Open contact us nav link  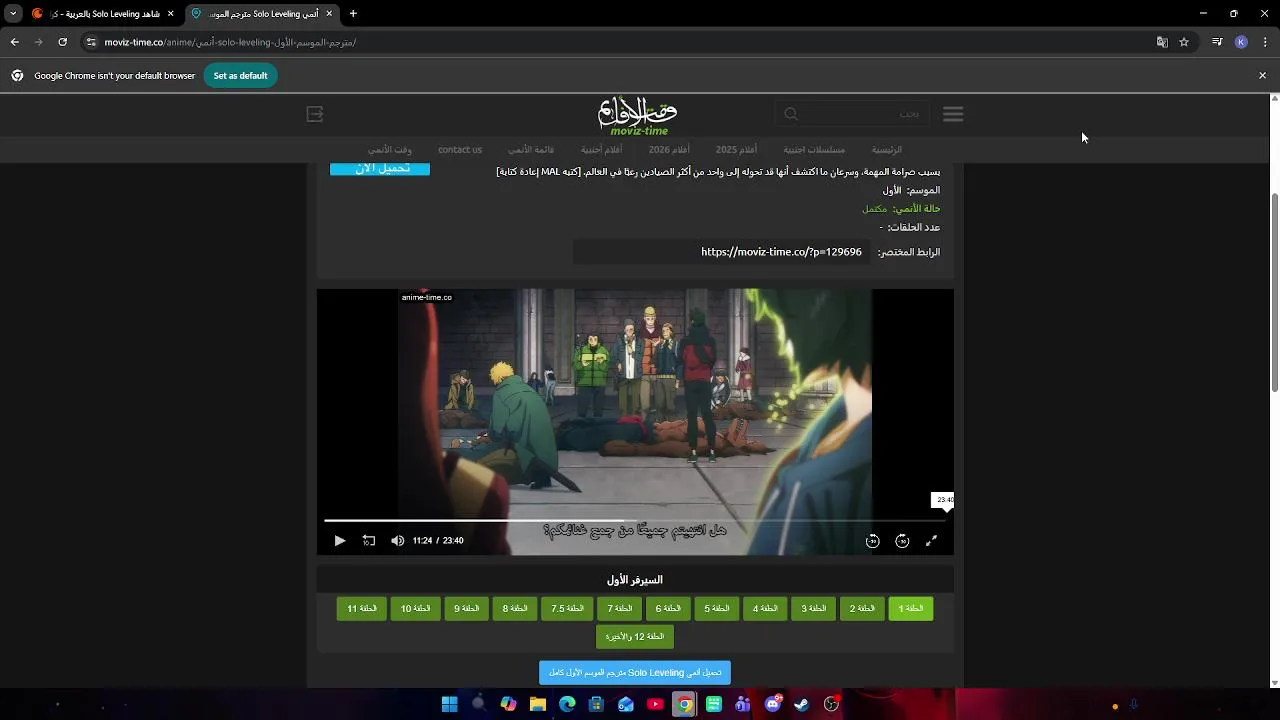(x=460, y=150)
